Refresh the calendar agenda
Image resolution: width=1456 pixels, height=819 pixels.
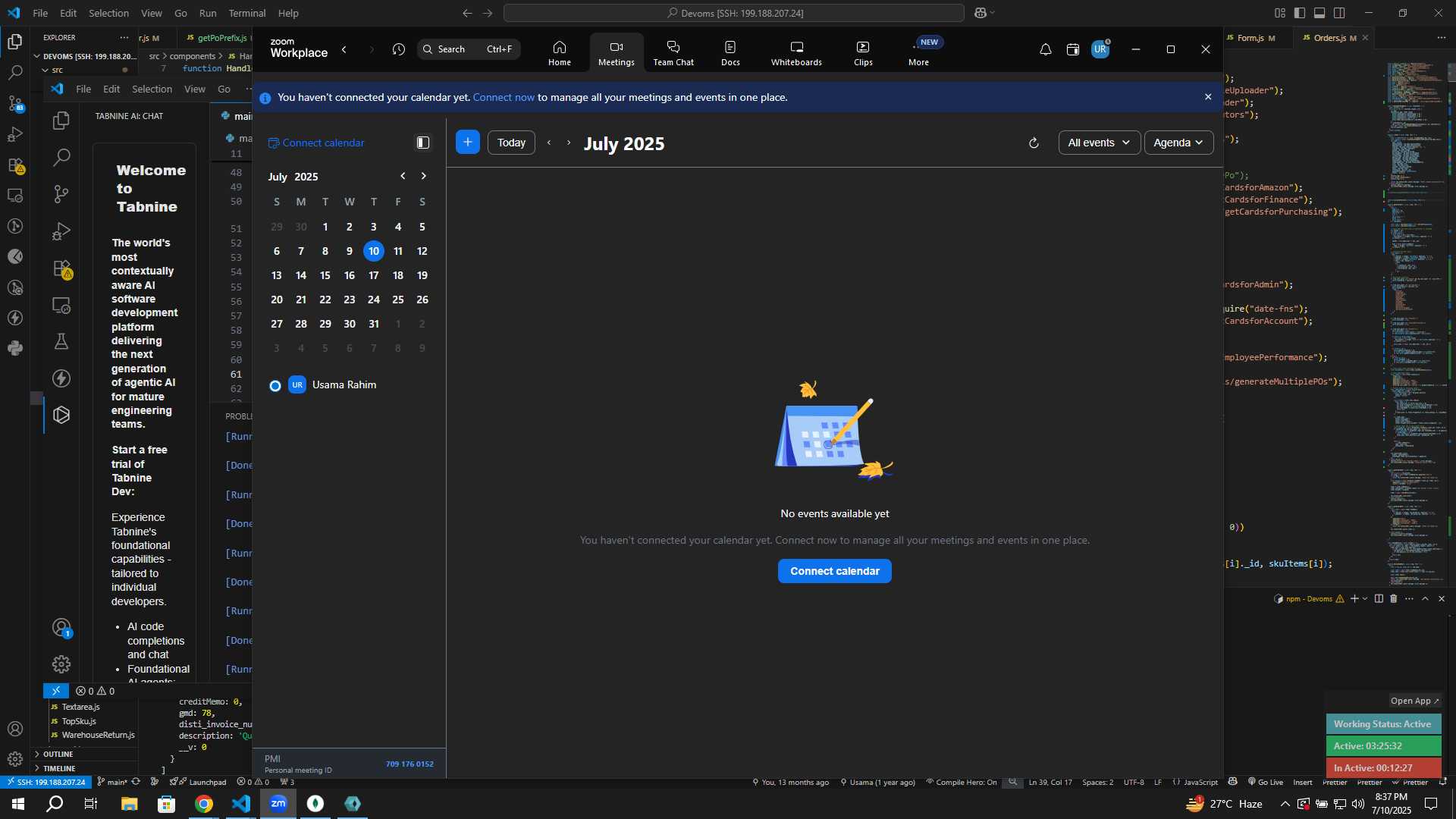[1034, 143]
